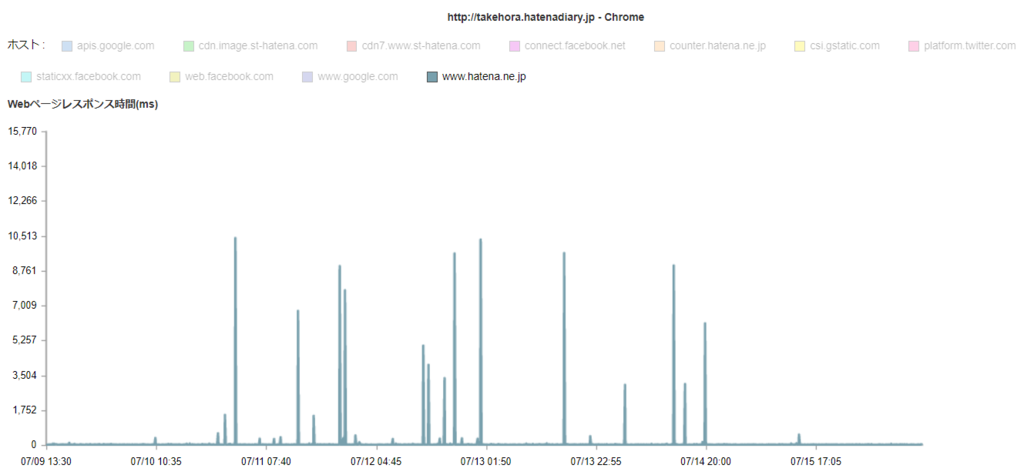
Task: Toggle csi.gstatic.com legend swatch
Action: (x=800, y=46)
